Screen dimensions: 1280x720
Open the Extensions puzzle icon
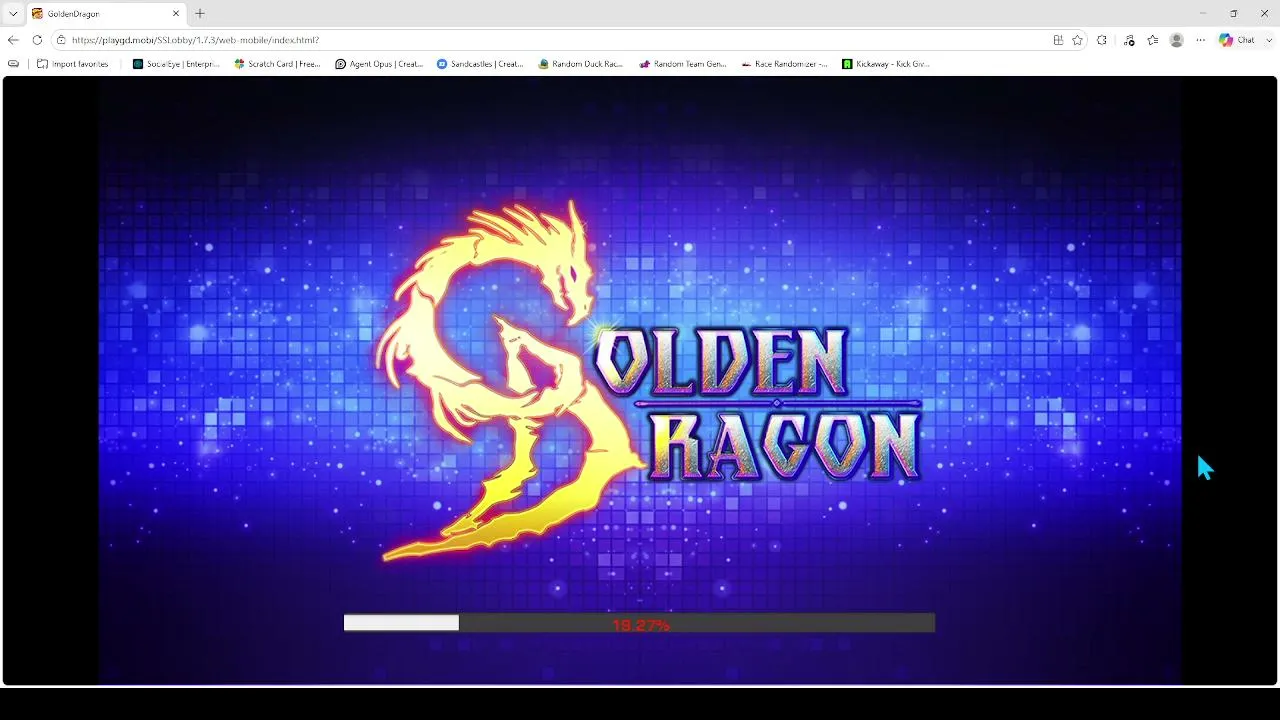1102,40
